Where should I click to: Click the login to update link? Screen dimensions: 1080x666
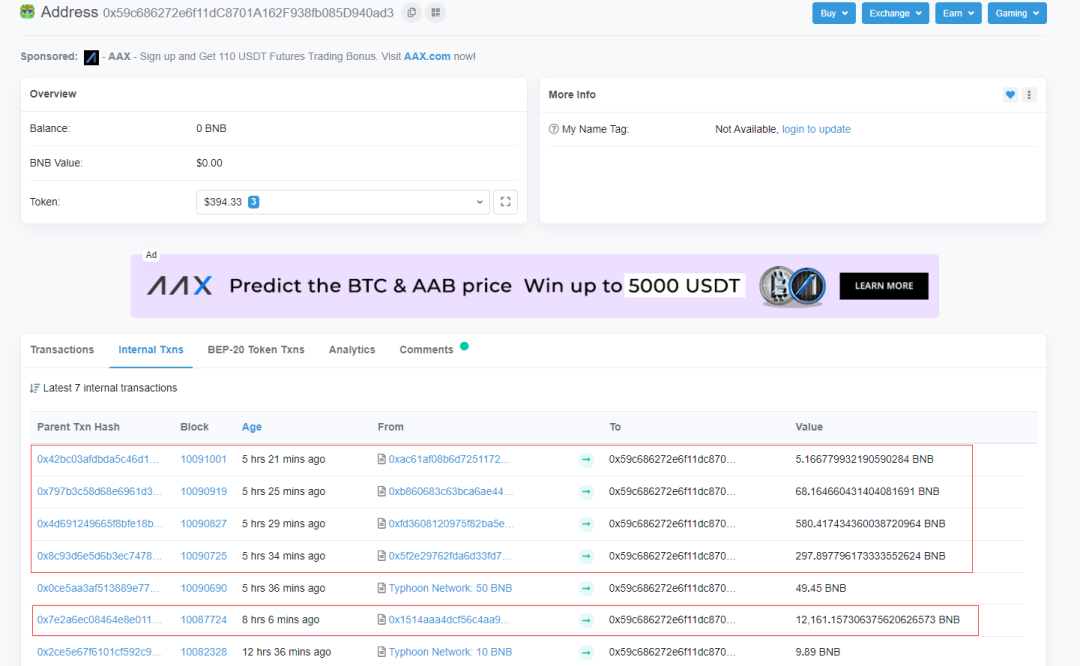click(x=816, y=129)
